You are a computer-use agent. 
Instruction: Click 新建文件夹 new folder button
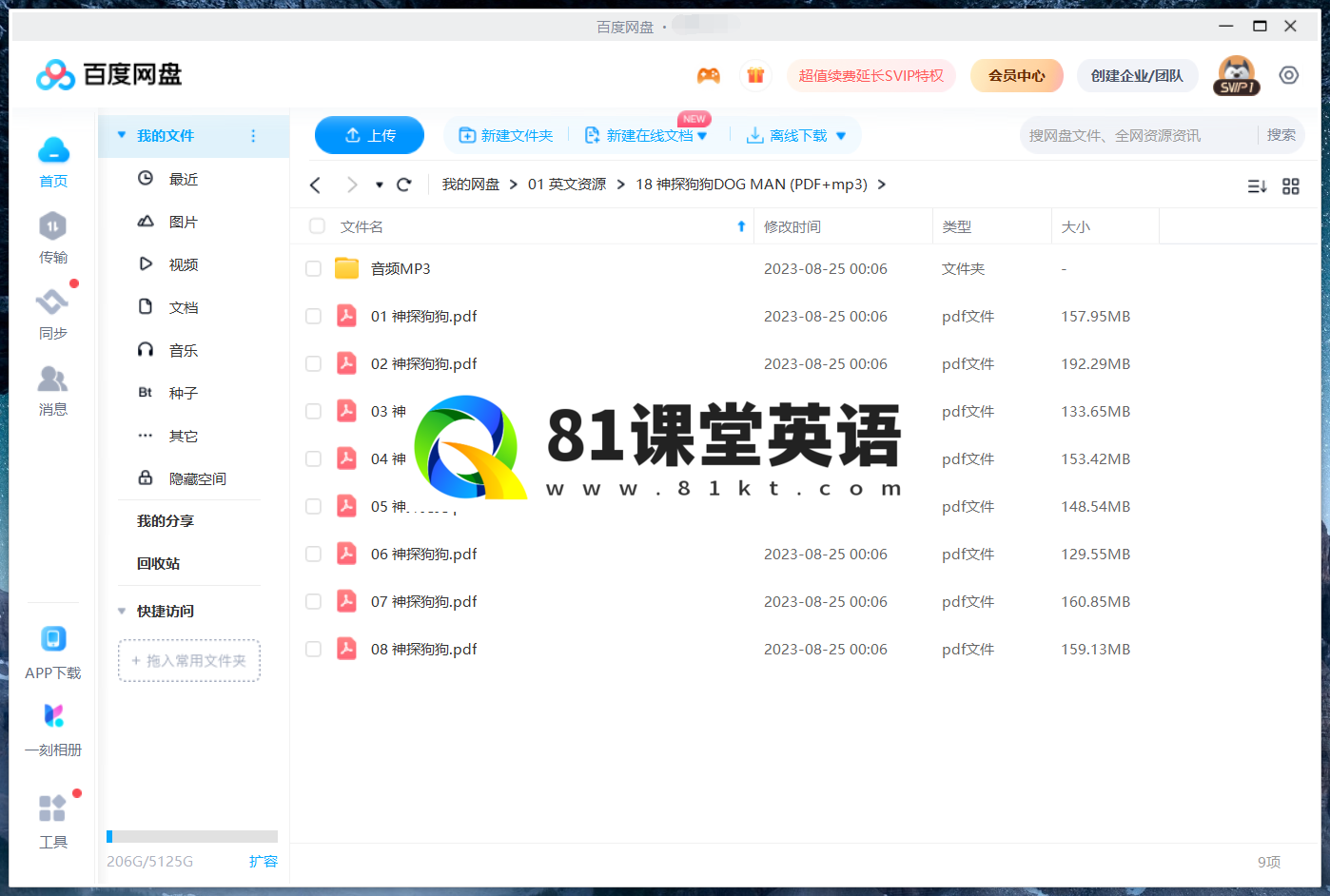point(506,136)
